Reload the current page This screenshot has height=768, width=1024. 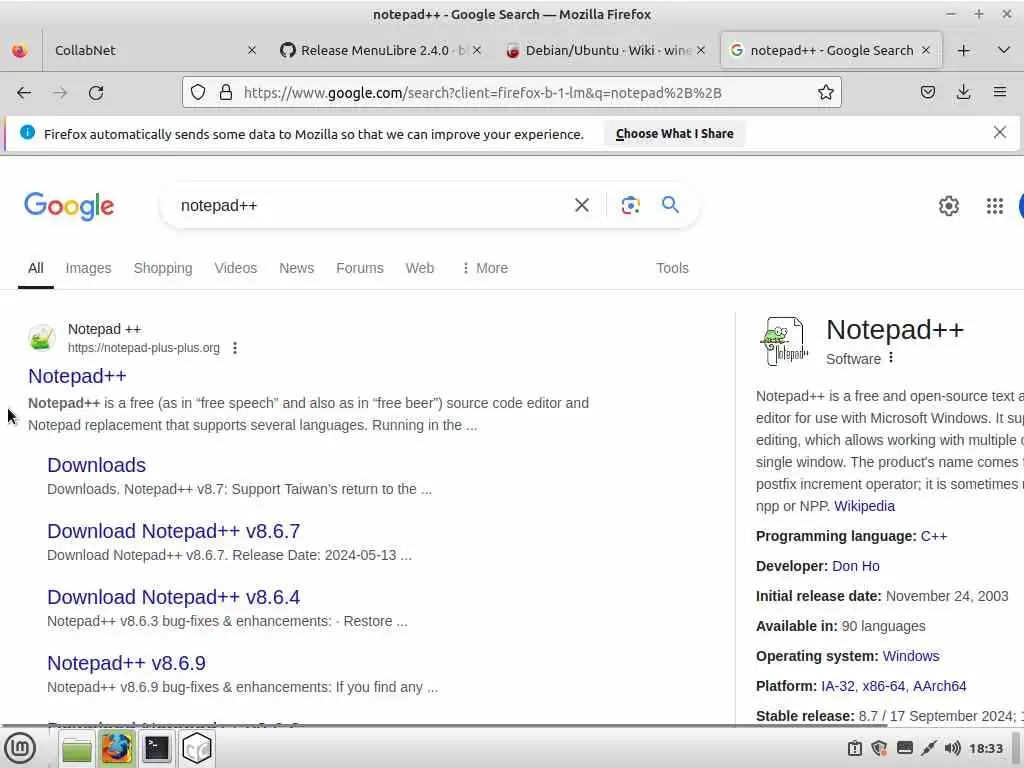[96, 93]
